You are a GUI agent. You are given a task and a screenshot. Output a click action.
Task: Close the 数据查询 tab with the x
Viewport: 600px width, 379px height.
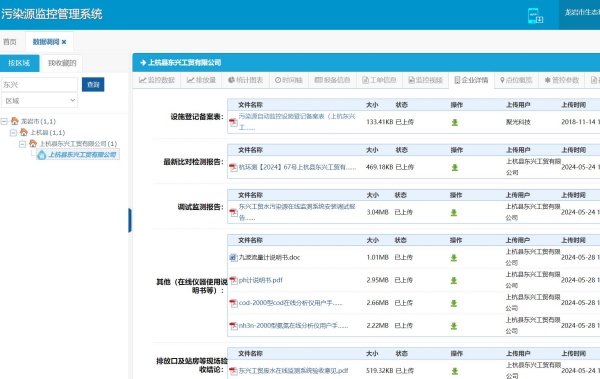point(64,42)
